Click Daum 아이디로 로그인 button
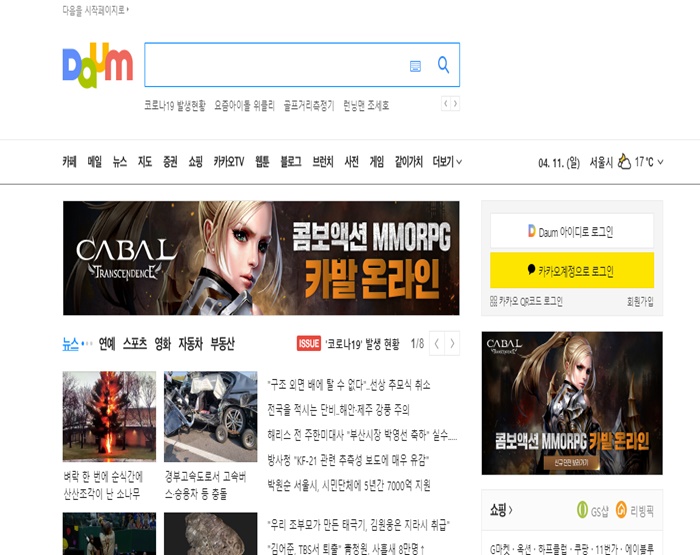The image size is (700, 555). [x=572, y=231]
